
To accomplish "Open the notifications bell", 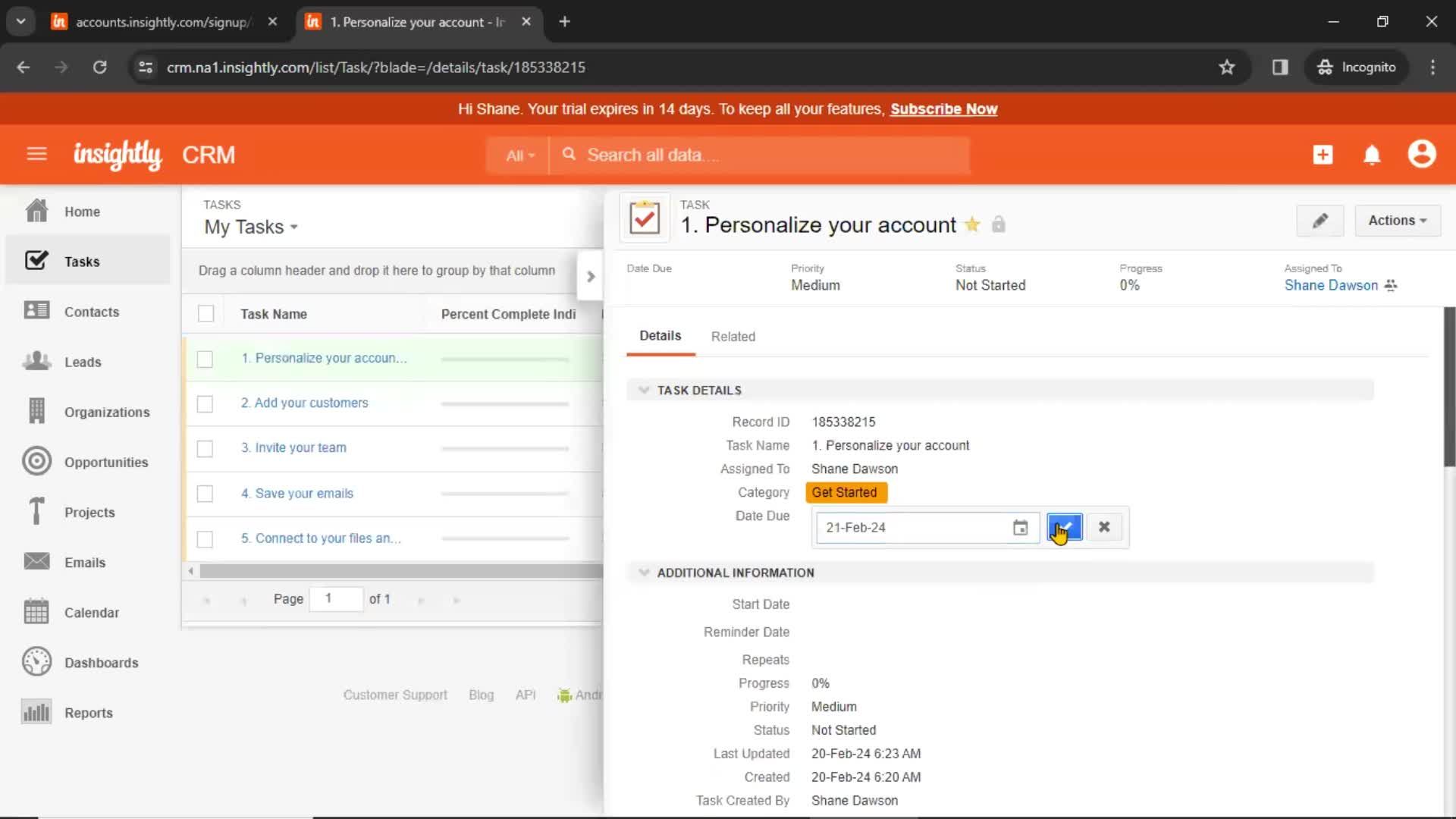I will (1372, 155).
